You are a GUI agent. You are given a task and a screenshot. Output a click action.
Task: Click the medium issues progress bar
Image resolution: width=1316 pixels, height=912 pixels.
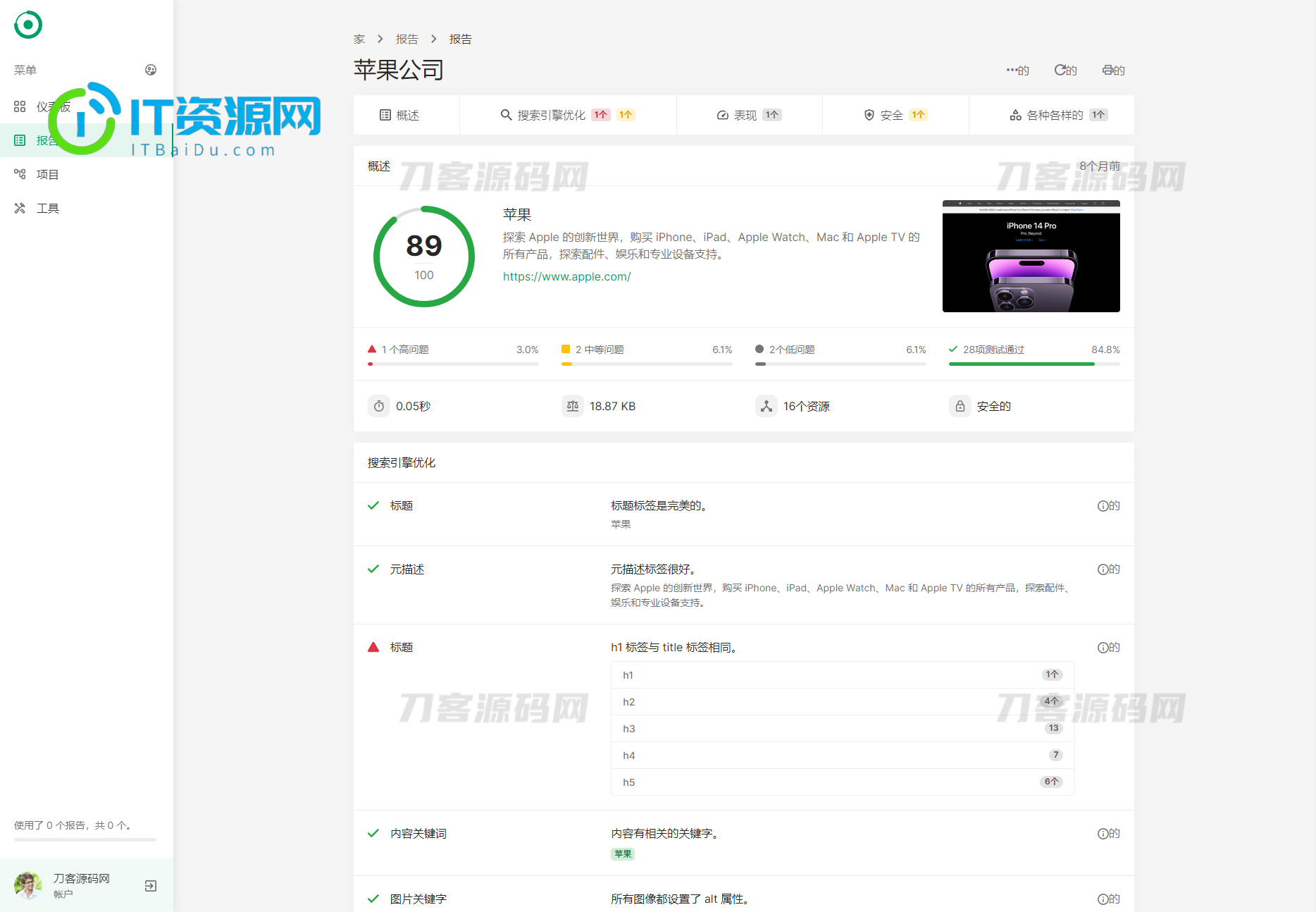[647, 364]
